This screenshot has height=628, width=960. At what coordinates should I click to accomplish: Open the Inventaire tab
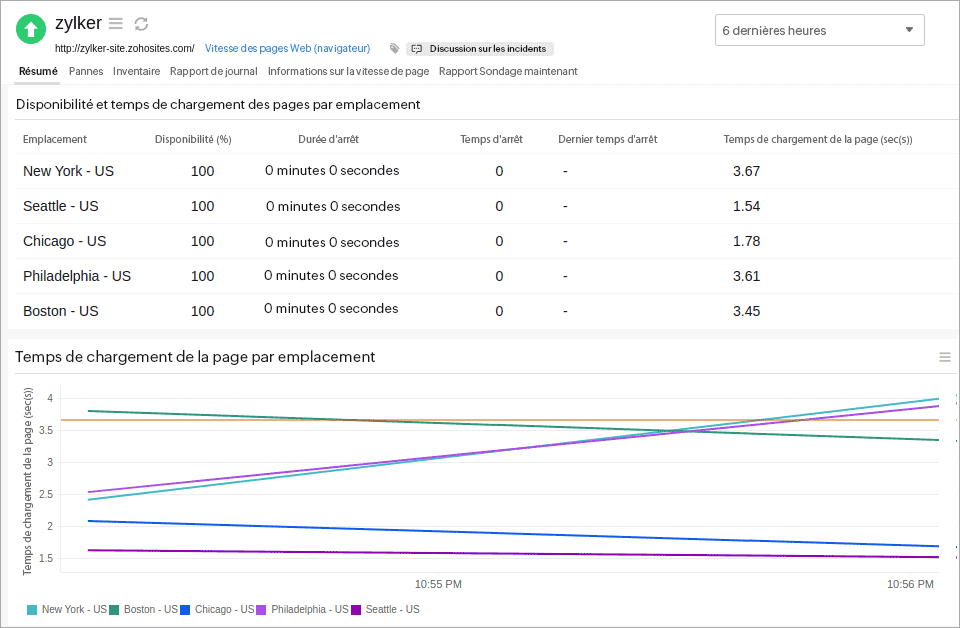pos(136,71)
